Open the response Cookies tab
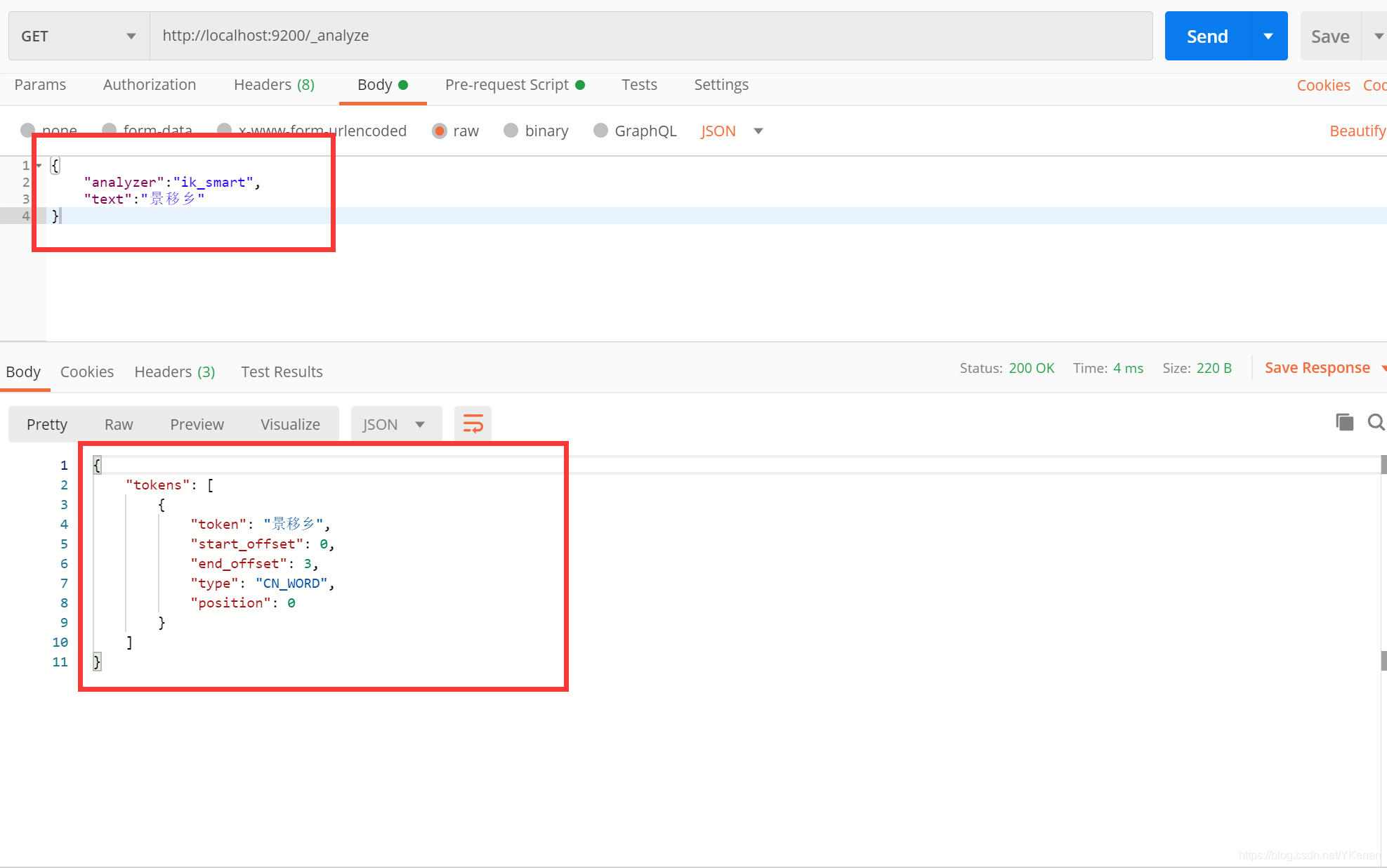The width and height of the screenshot is (1387, 868). coord(87,371)
